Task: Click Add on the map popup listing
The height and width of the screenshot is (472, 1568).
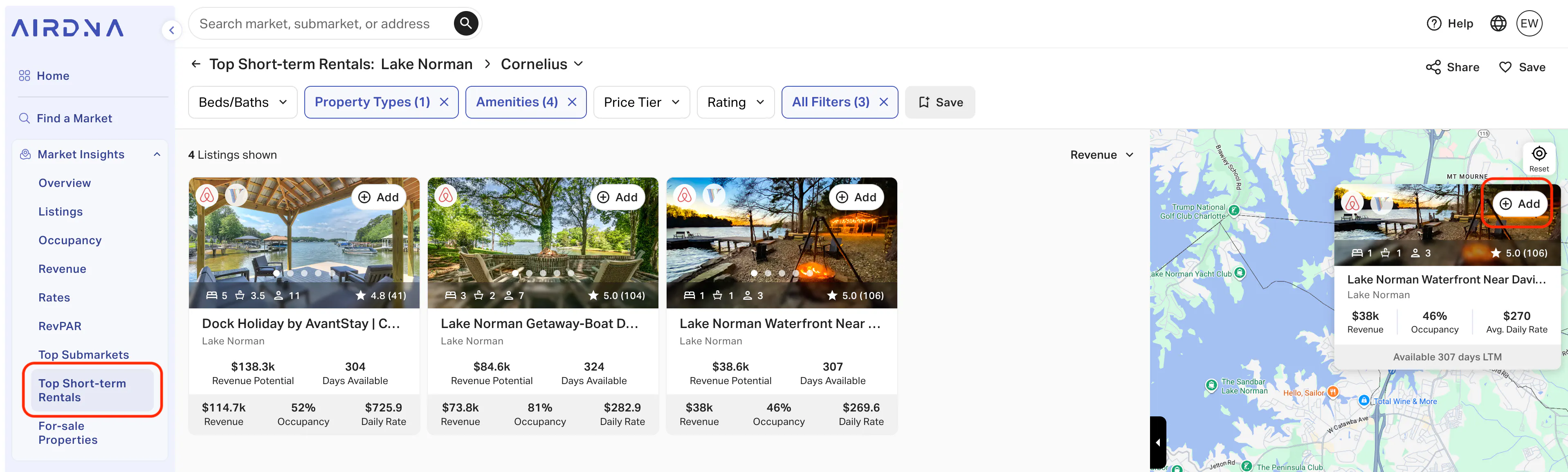Action: (x=1519, y=204)
